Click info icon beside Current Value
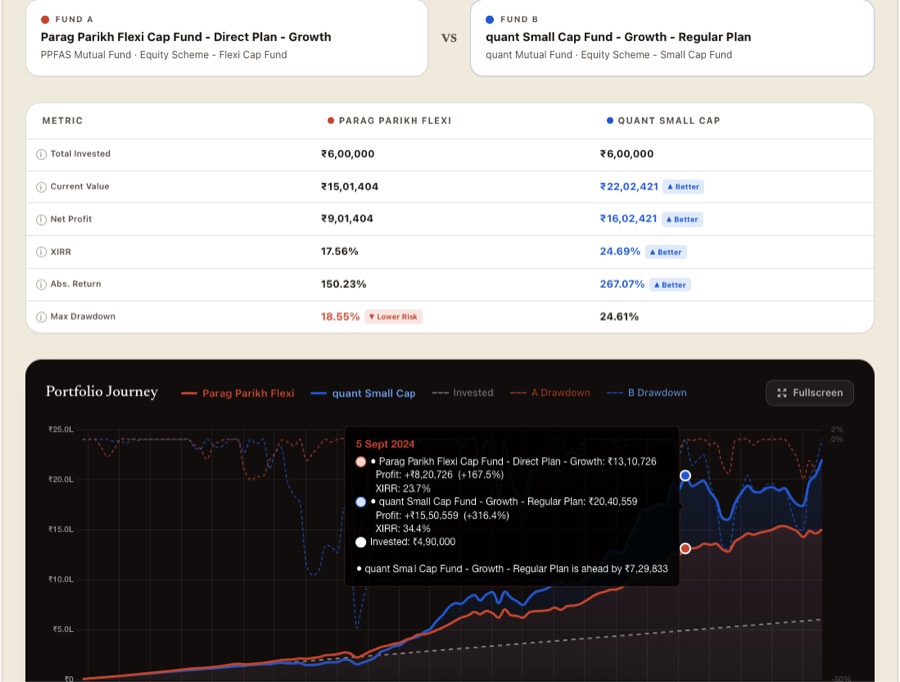The height and width of the screenshot is (682, 900). (41, 187)
